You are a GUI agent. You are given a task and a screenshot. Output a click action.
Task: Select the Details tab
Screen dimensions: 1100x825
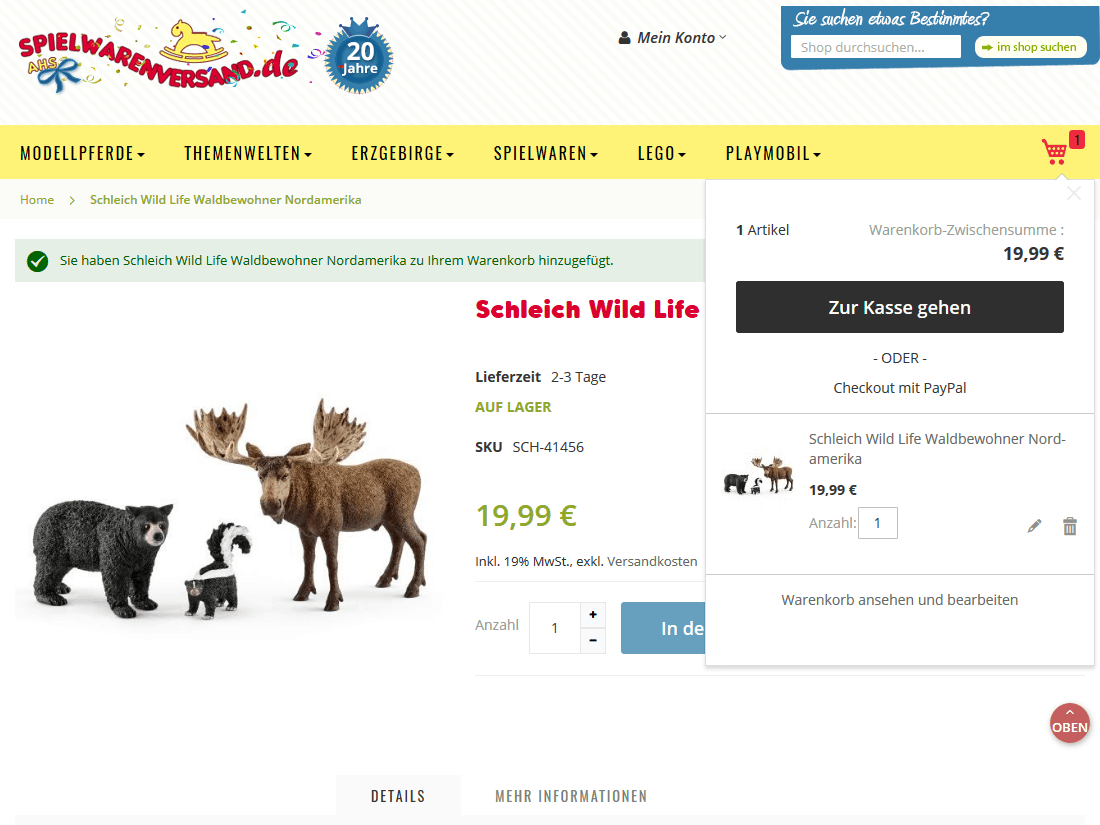click(398, 796)
